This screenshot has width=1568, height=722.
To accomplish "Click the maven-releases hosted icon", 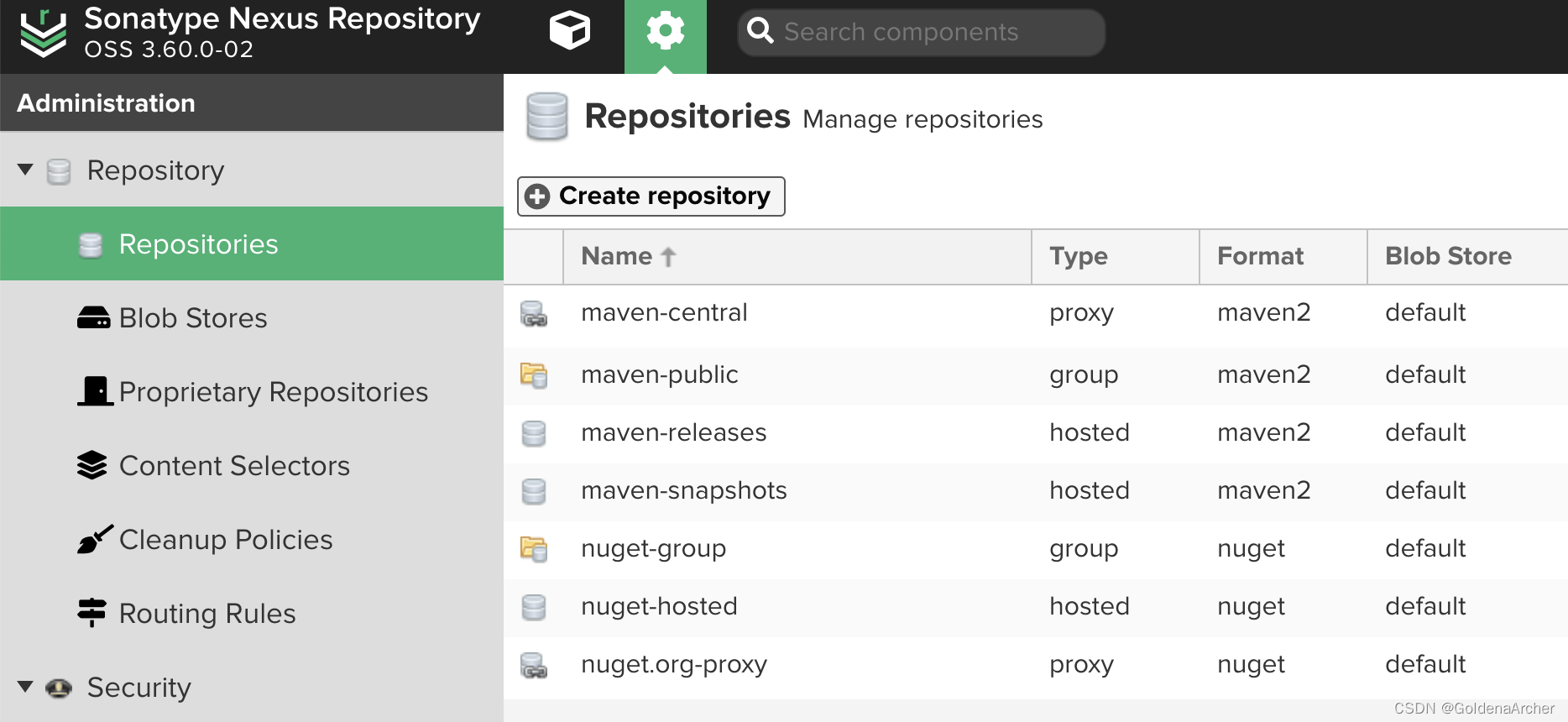I will (534, 434).
